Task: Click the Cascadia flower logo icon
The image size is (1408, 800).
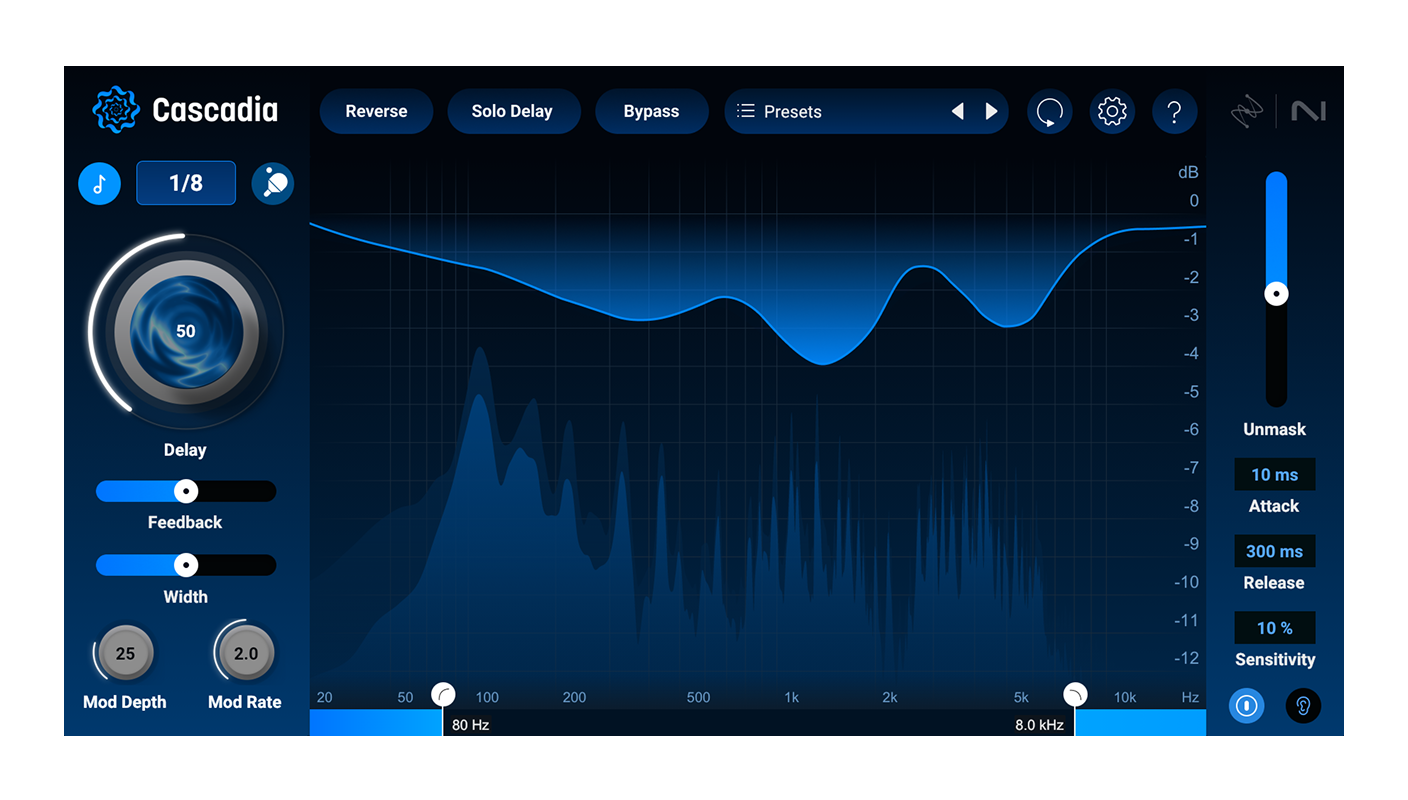Action: (116, 110)
